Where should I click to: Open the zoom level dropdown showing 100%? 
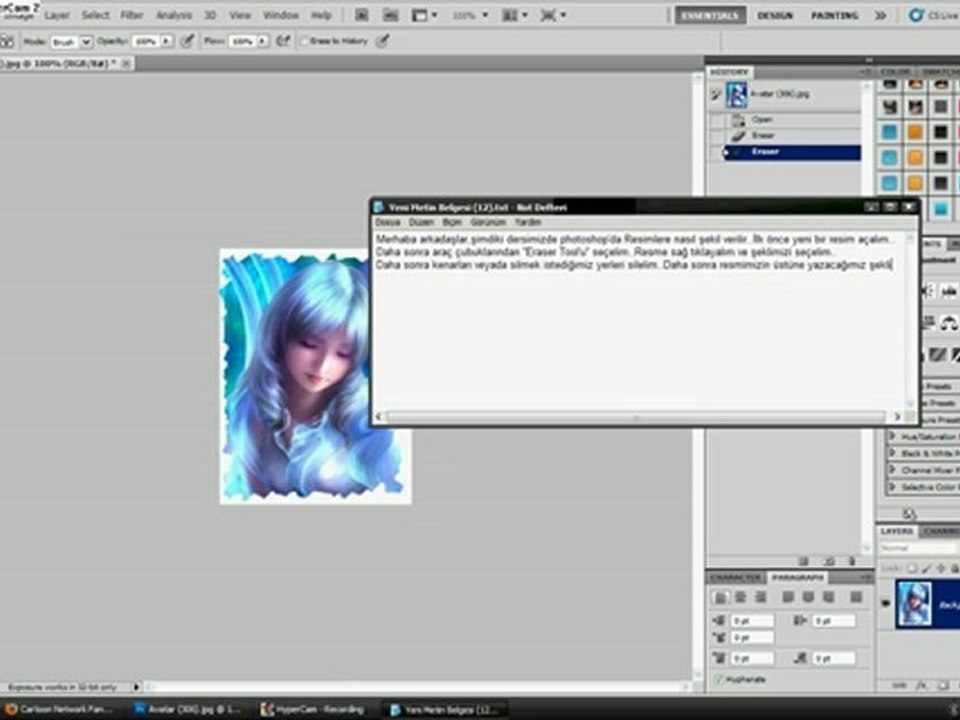tap(470, 15)
